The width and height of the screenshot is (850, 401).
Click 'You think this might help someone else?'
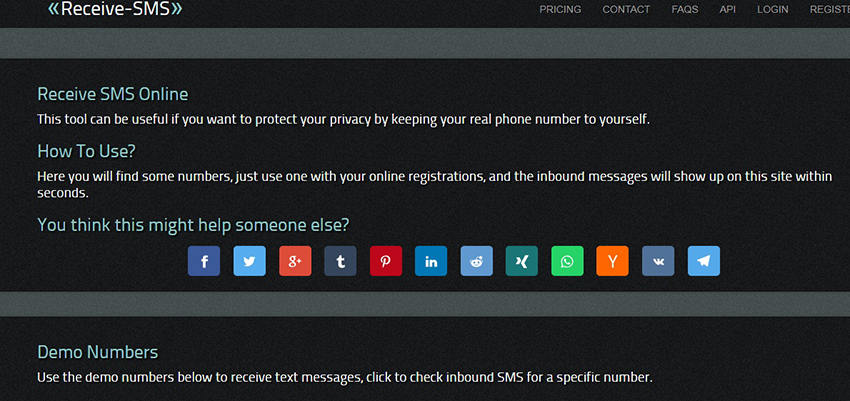pyautogui.click(x=193, y=225)
